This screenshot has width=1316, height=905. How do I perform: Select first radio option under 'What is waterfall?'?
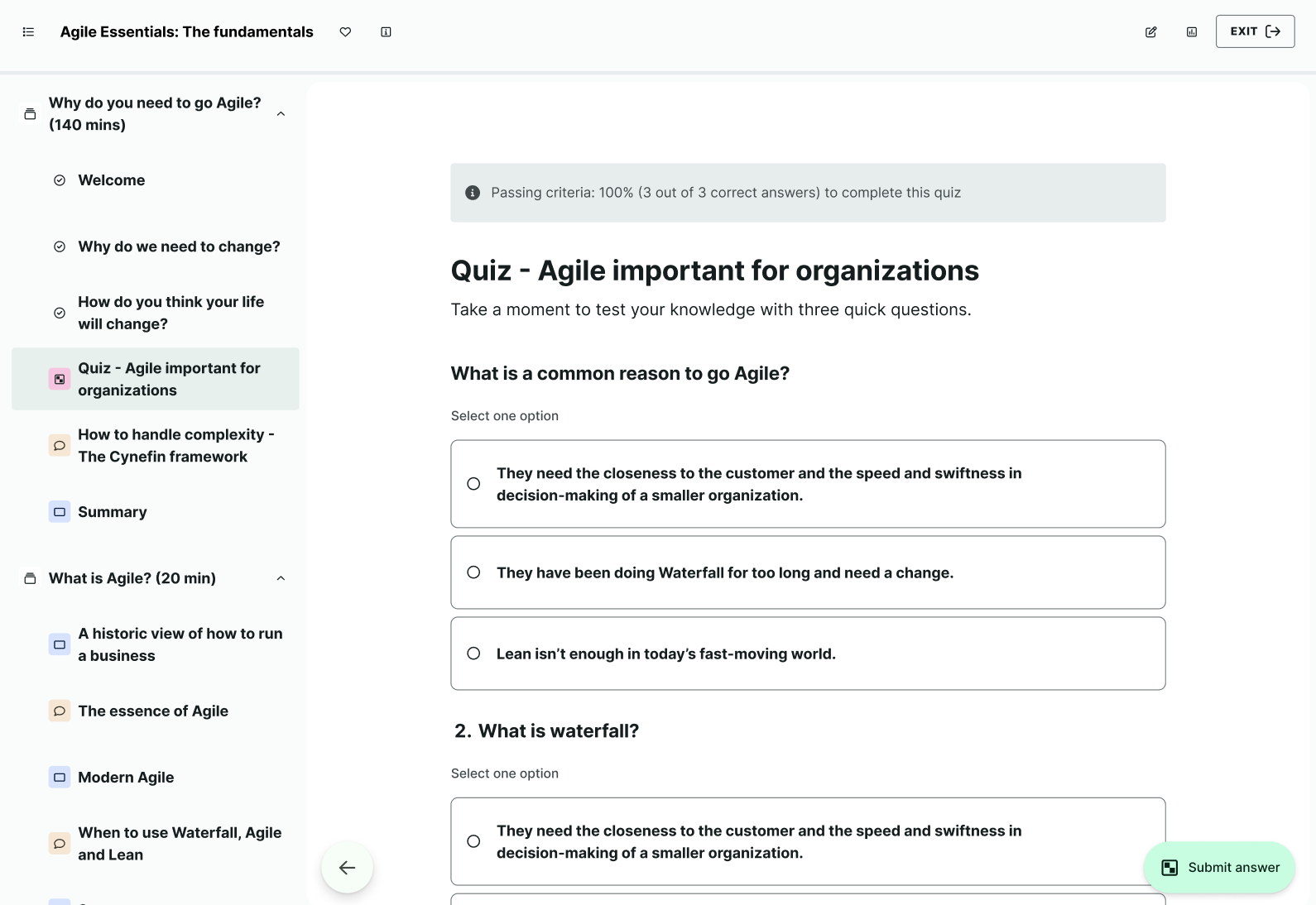(x=473, y=841)
